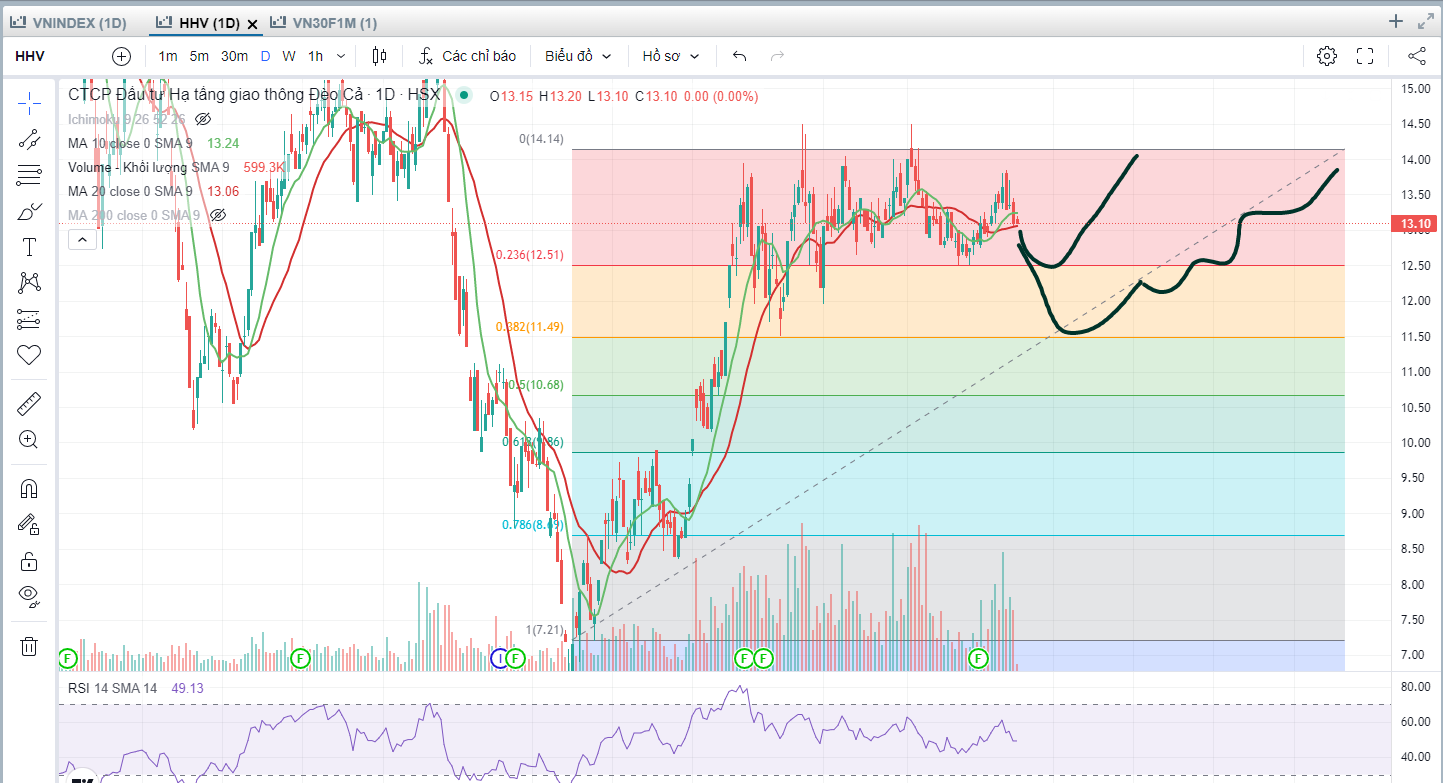Open the Fibonacci and horizontal lines tool
Viewport: 1443px width, 783px height.
pyautogui.click(x=29, y=175)
